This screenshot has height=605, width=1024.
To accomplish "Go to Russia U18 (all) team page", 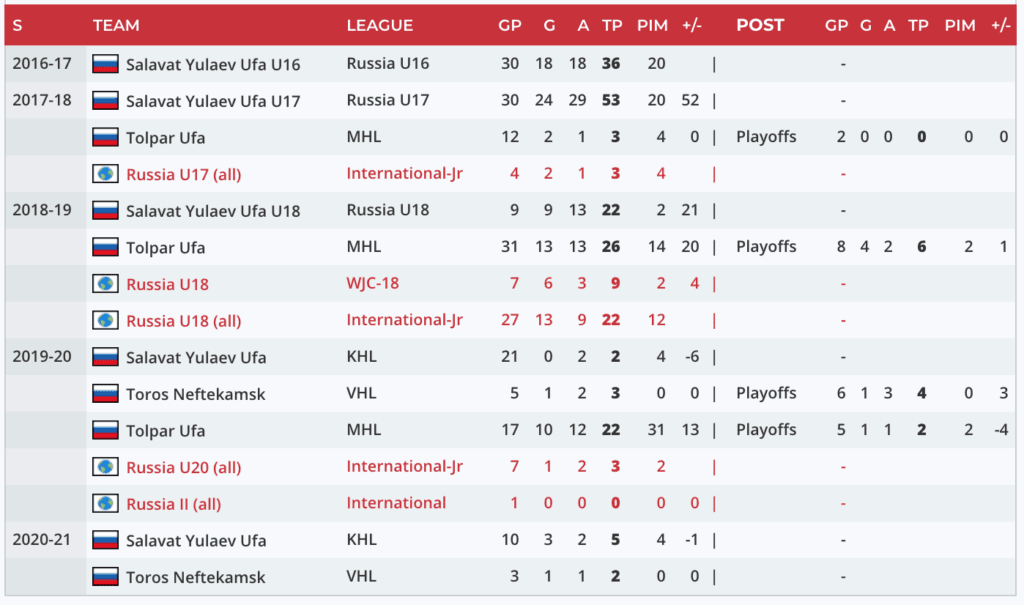I will coord(183,321).
